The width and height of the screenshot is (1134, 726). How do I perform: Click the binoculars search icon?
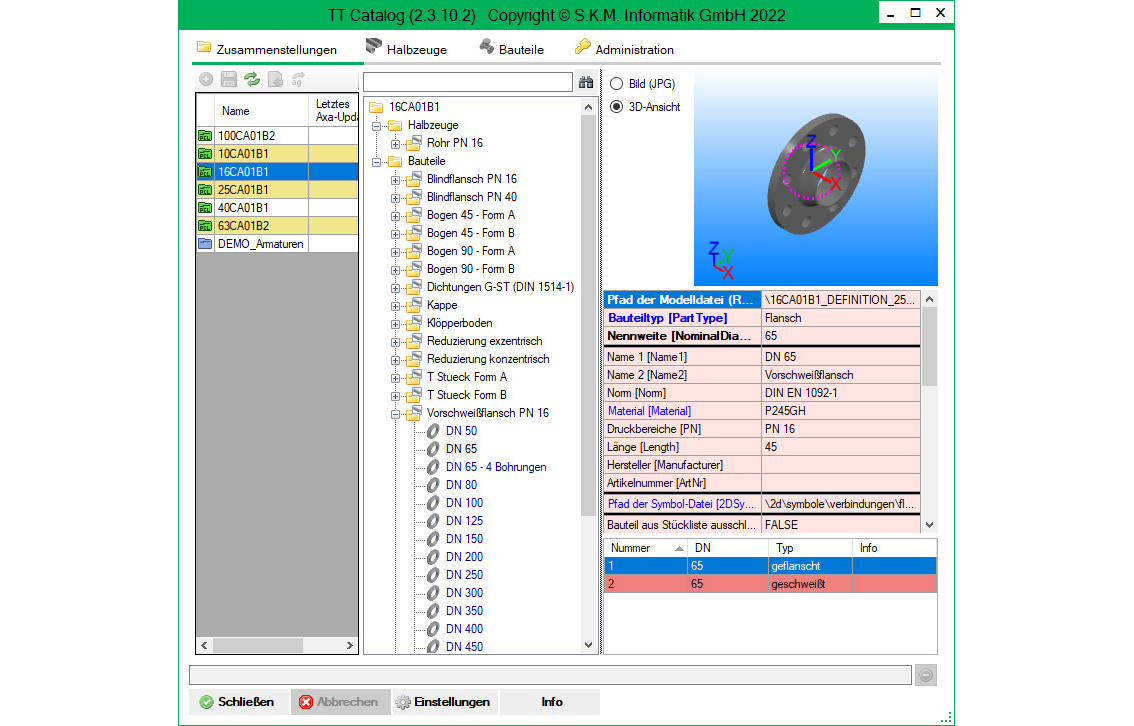point(586,82)
